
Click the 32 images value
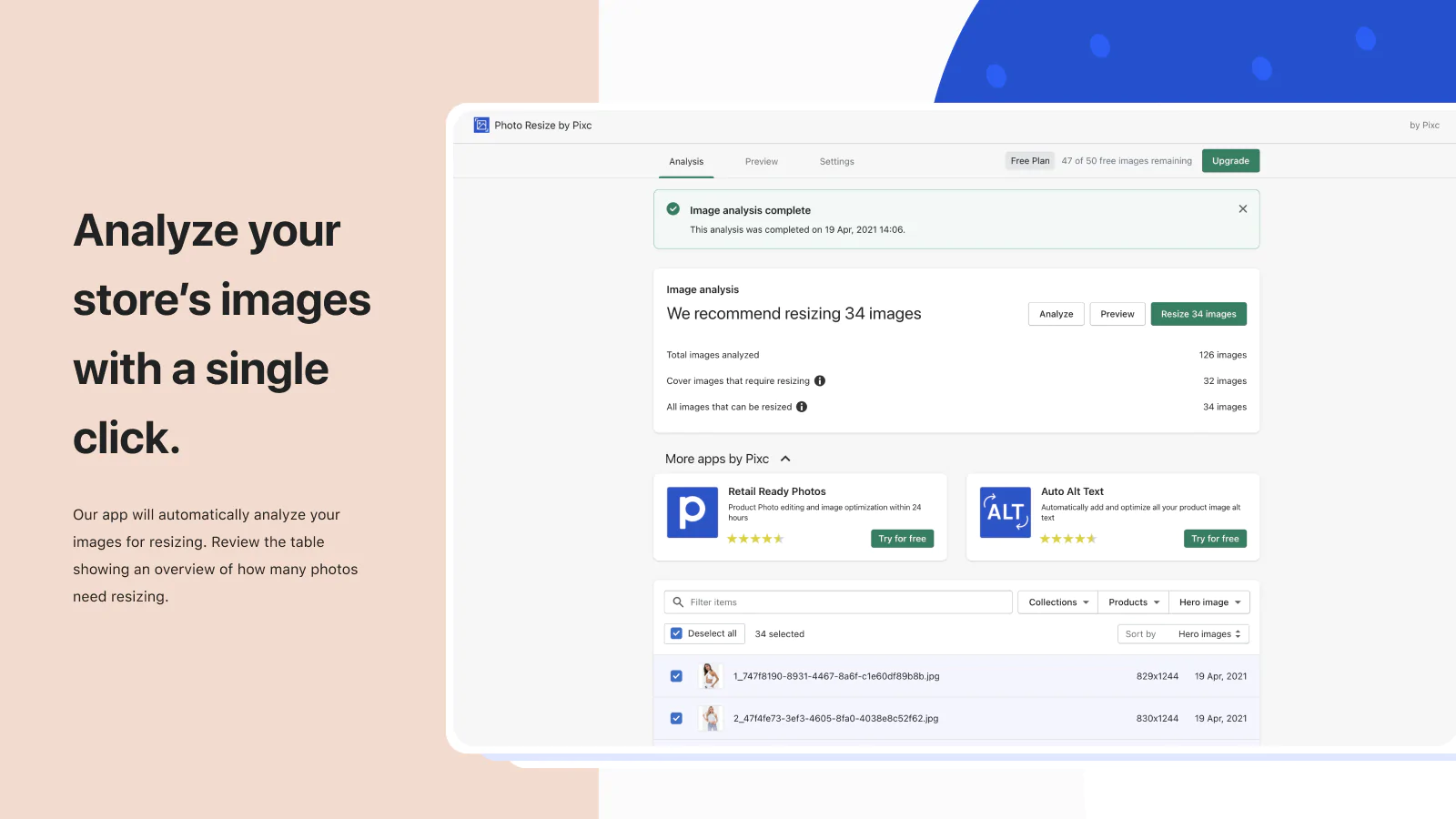tap(1225, 381)
